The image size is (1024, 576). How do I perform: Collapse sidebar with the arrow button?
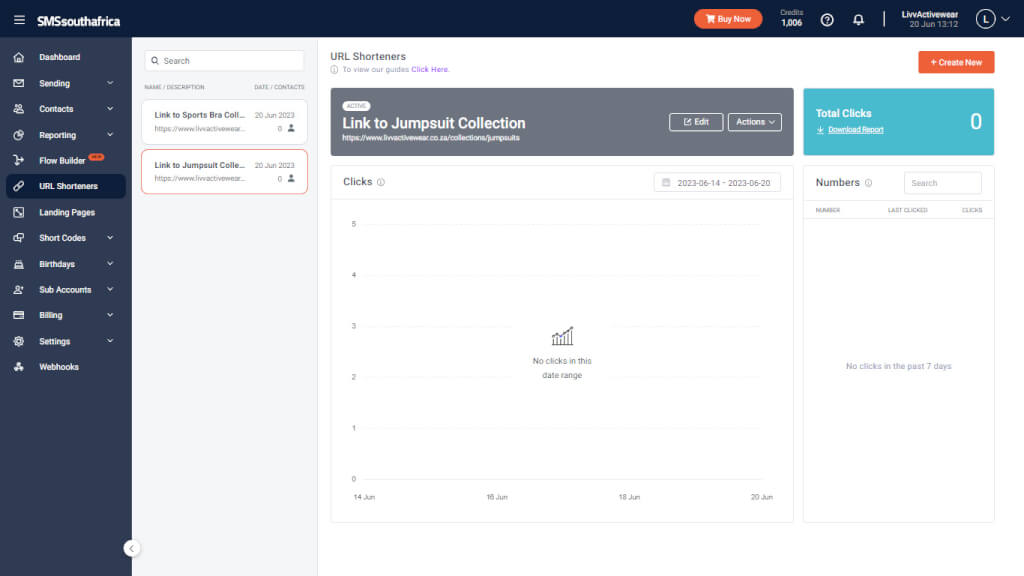click(x=132, y=548)
